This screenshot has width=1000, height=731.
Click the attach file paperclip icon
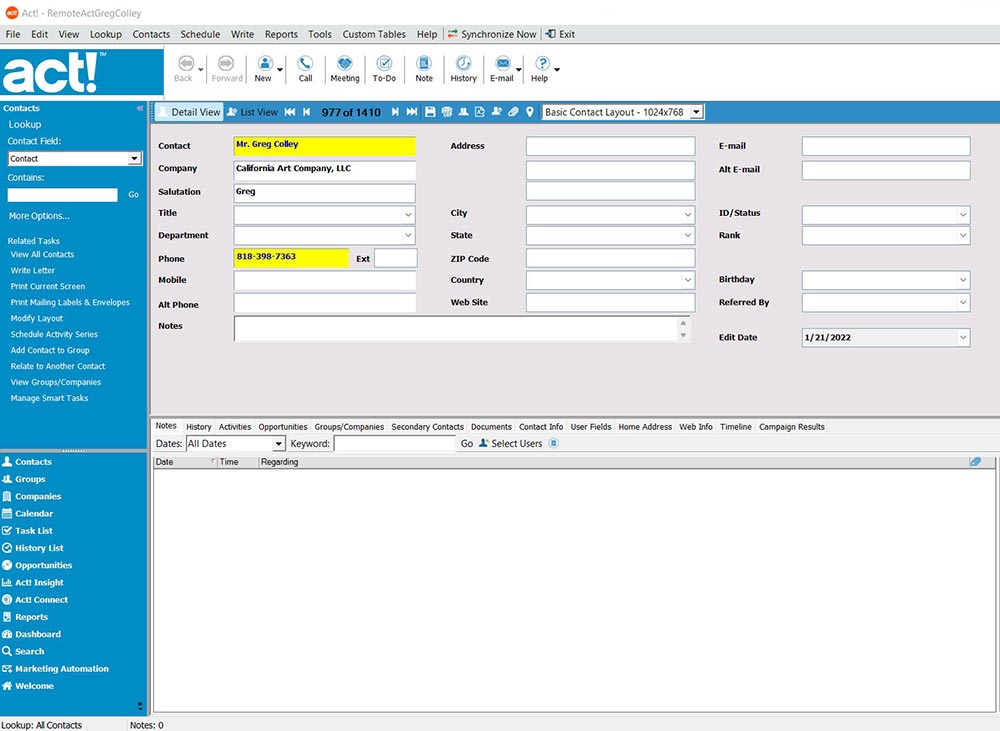pyautogui.click(x=513, y=112)
